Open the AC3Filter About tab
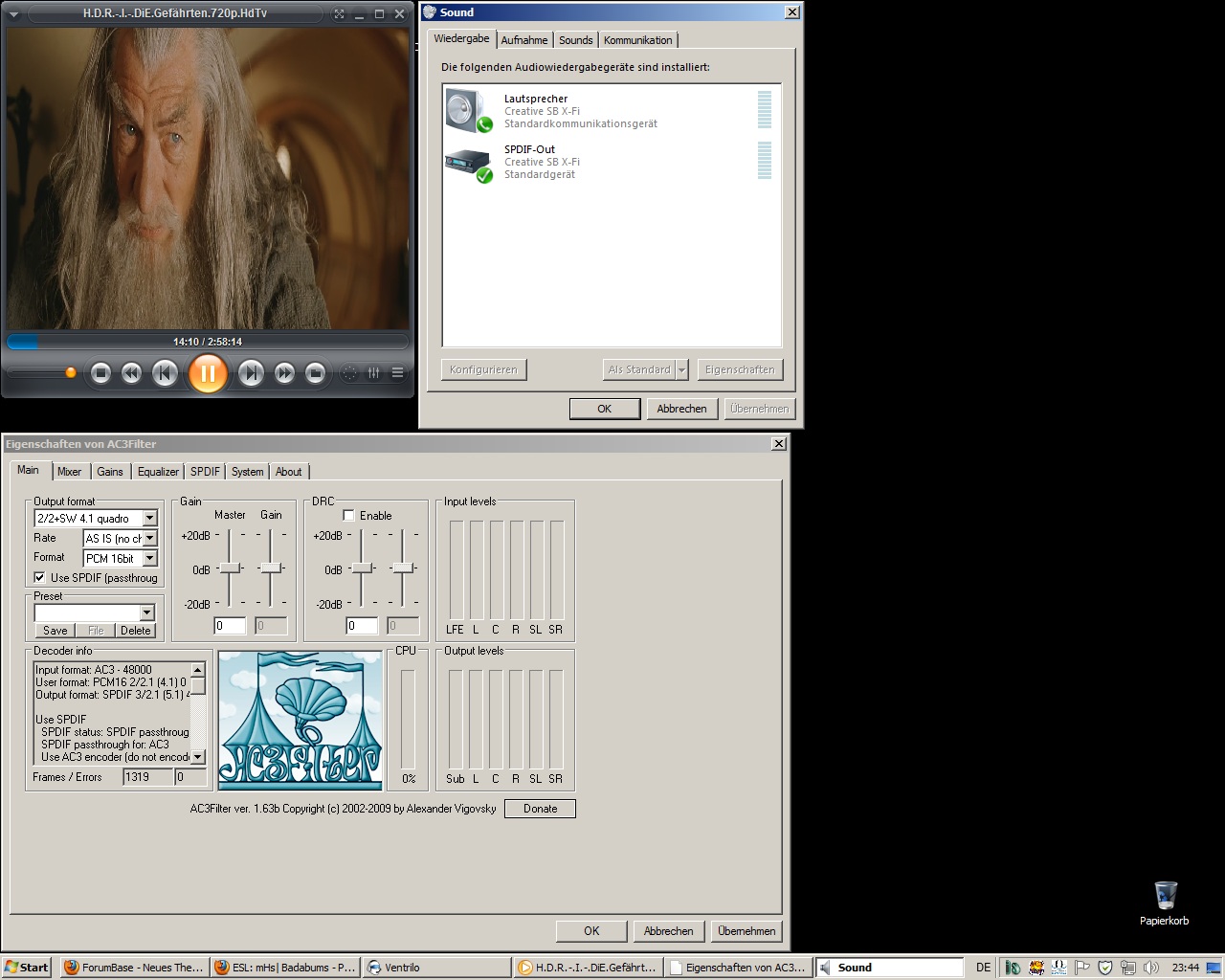The height and width of the screenshot is (980, 1225). 289,472
